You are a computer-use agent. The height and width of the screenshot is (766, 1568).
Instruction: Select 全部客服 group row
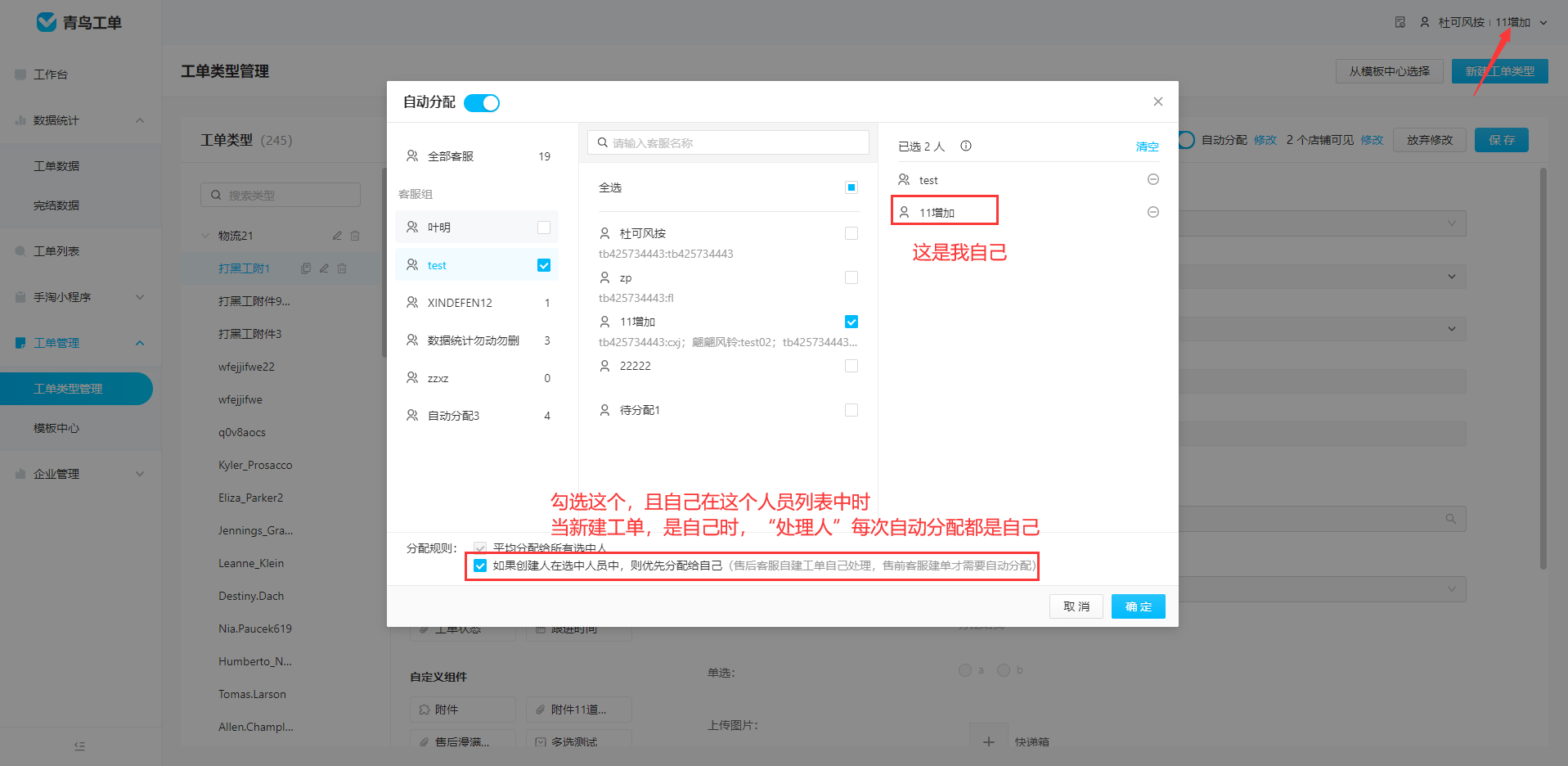(478, 155)
